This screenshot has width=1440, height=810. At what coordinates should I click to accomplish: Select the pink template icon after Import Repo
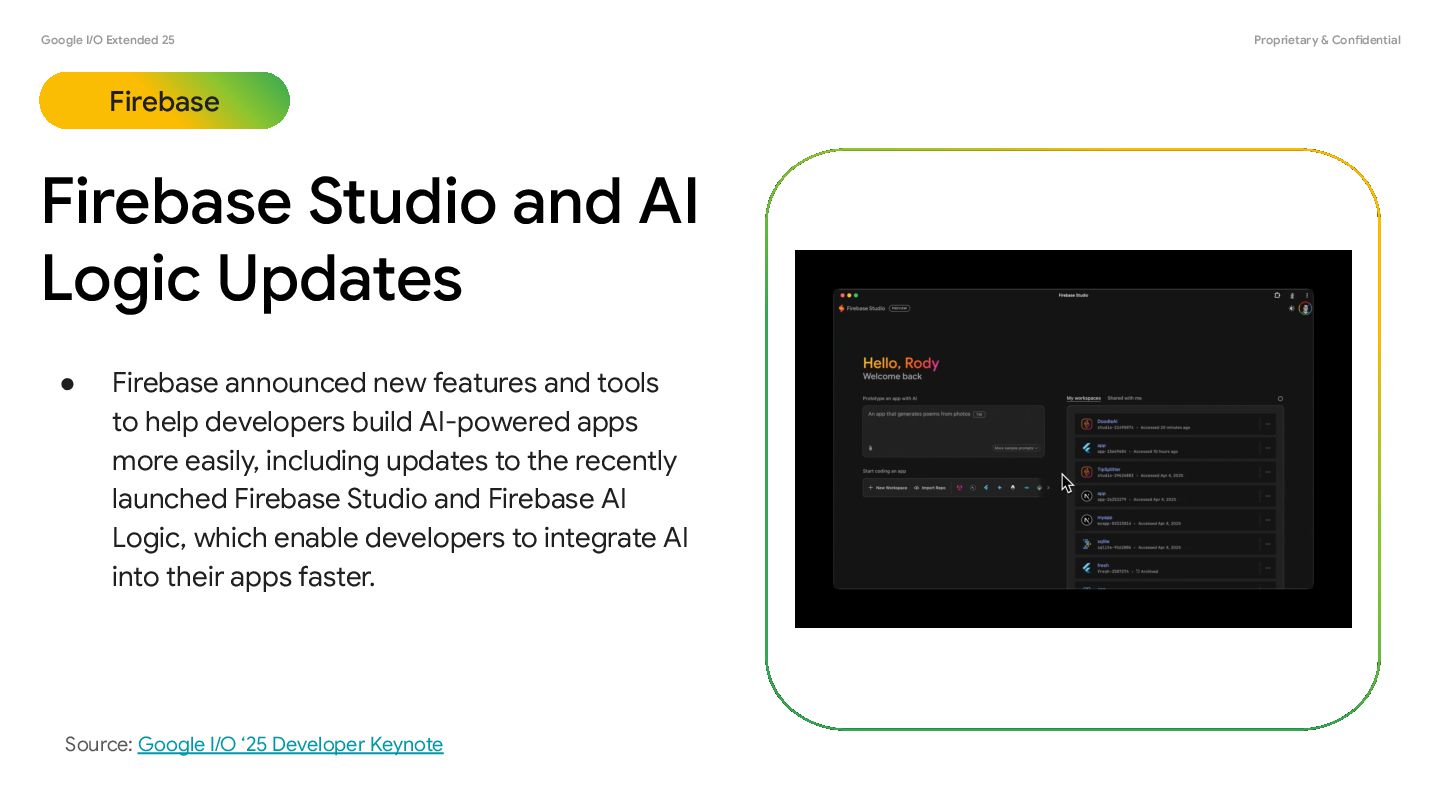pos(959,488)
